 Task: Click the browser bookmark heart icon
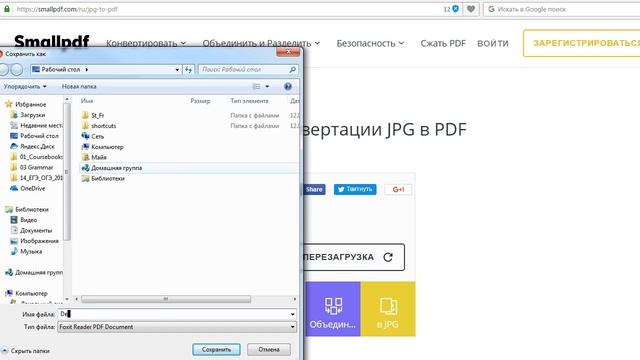point(471,9)
